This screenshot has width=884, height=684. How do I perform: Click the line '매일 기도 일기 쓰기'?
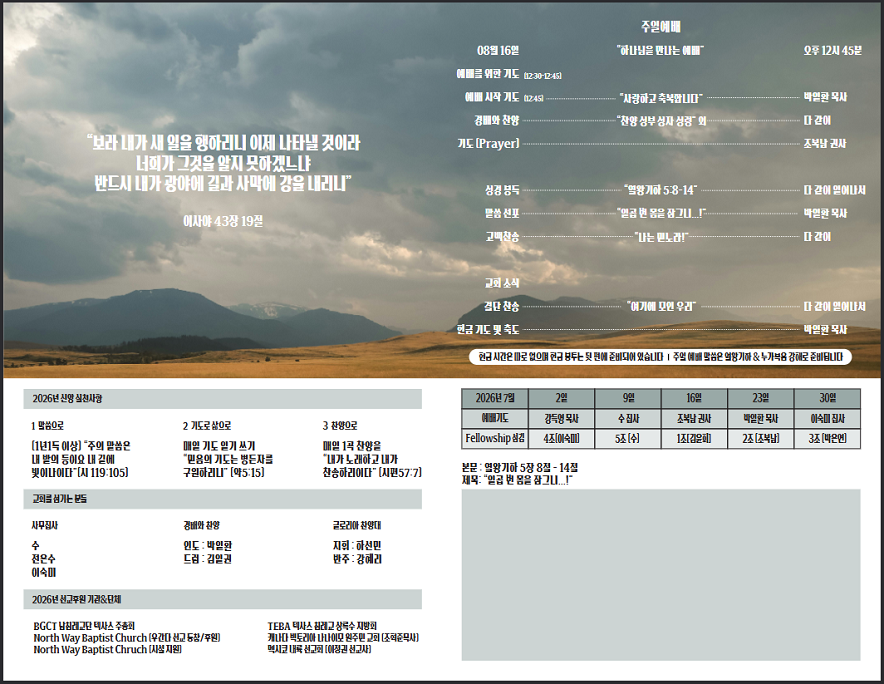pos(219,445)
